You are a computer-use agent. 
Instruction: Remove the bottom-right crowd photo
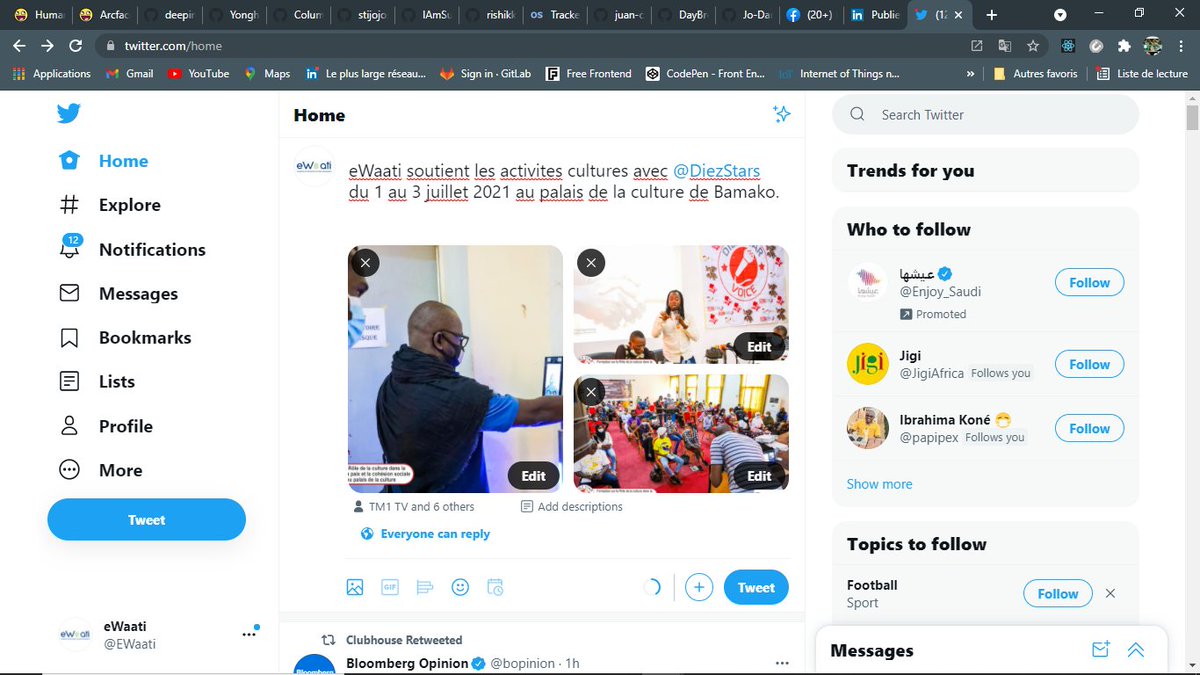coord(591,392)
